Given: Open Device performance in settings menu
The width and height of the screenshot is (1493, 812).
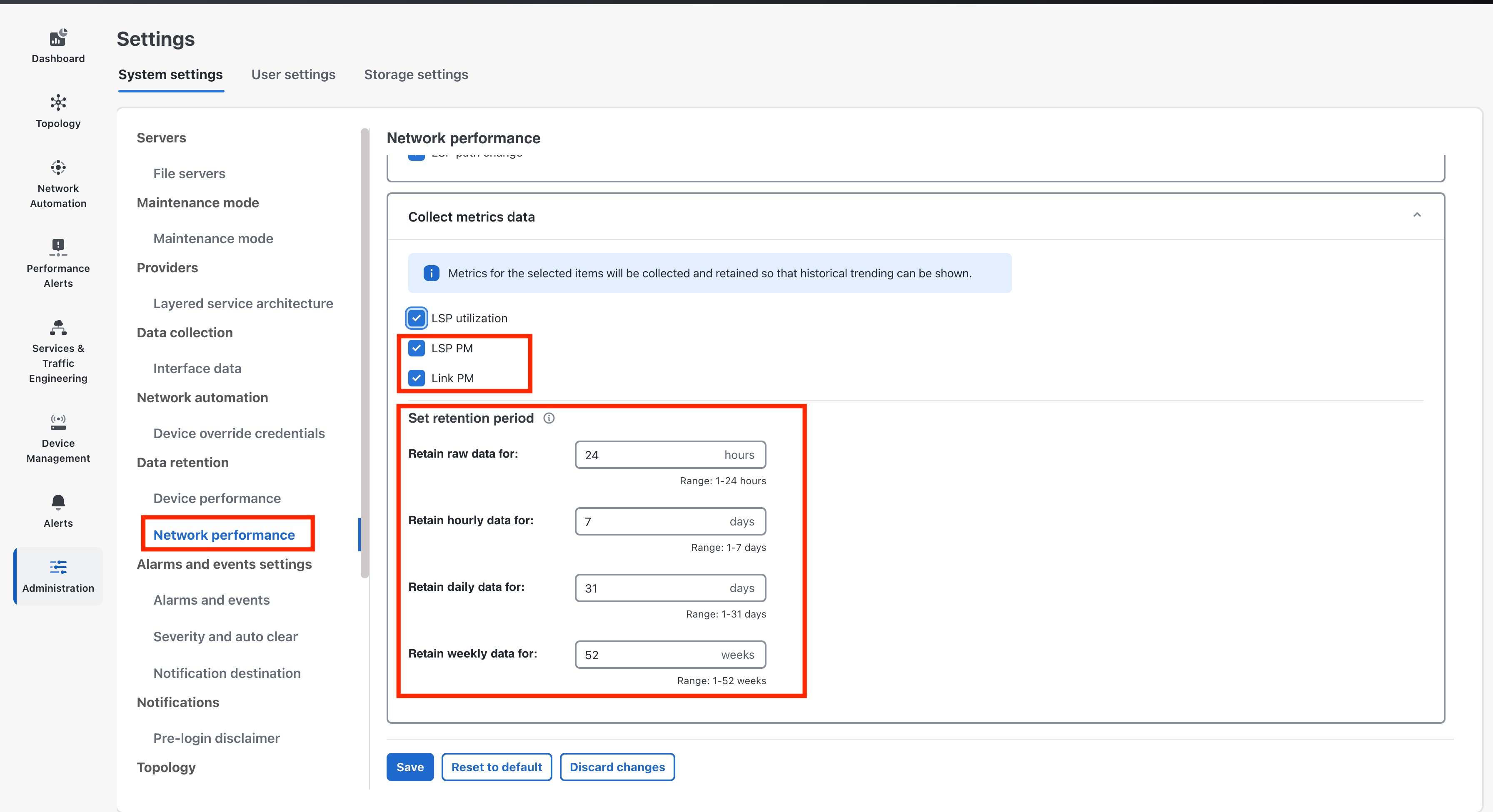Looking at the screenshot, I should 217,498.
